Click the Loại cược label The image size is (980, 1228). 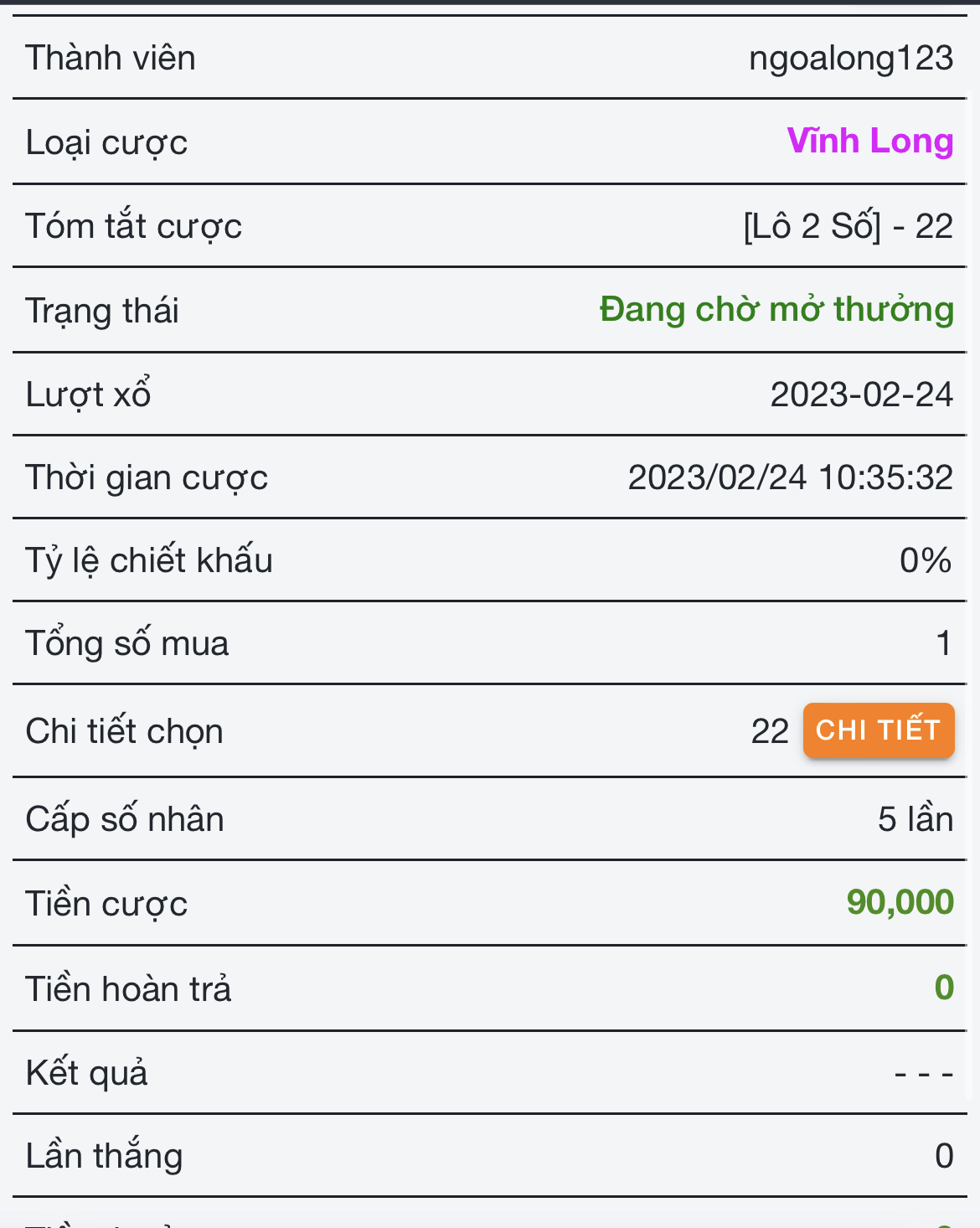106,142
